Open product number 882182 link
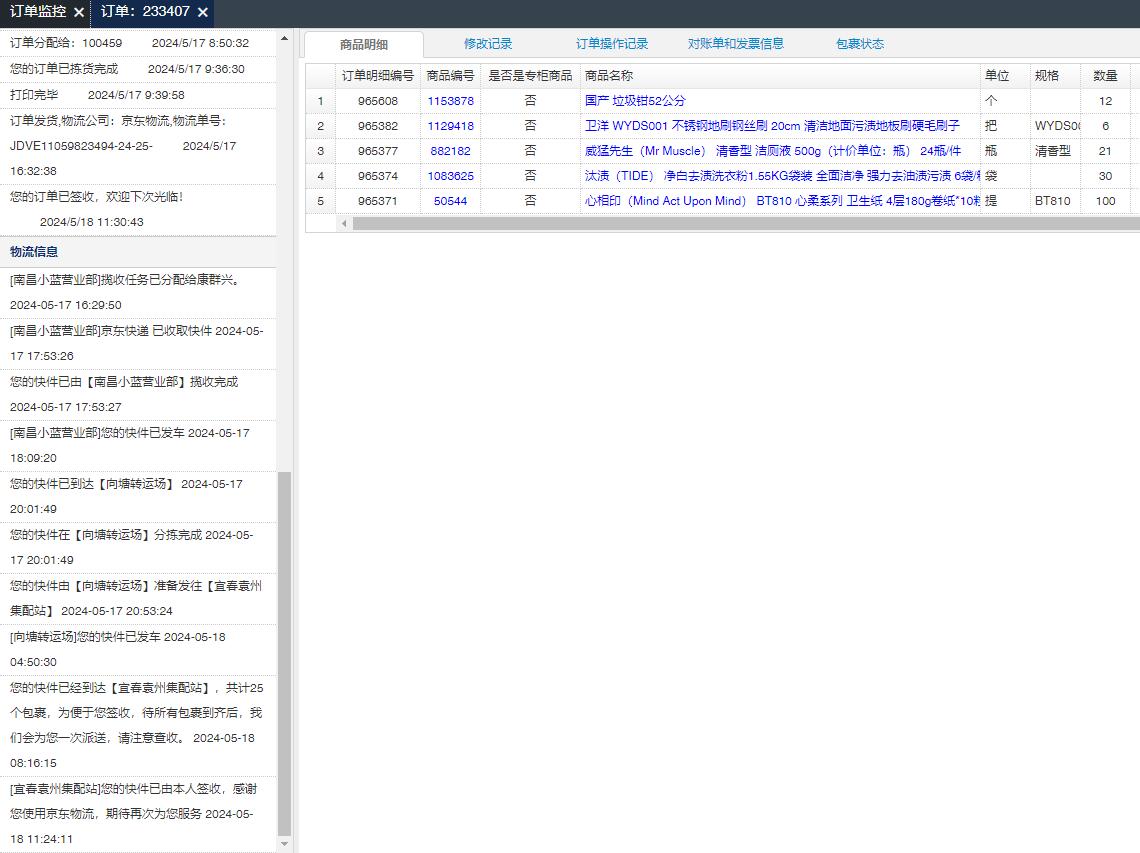The image size is (1140, 853). 451,151
